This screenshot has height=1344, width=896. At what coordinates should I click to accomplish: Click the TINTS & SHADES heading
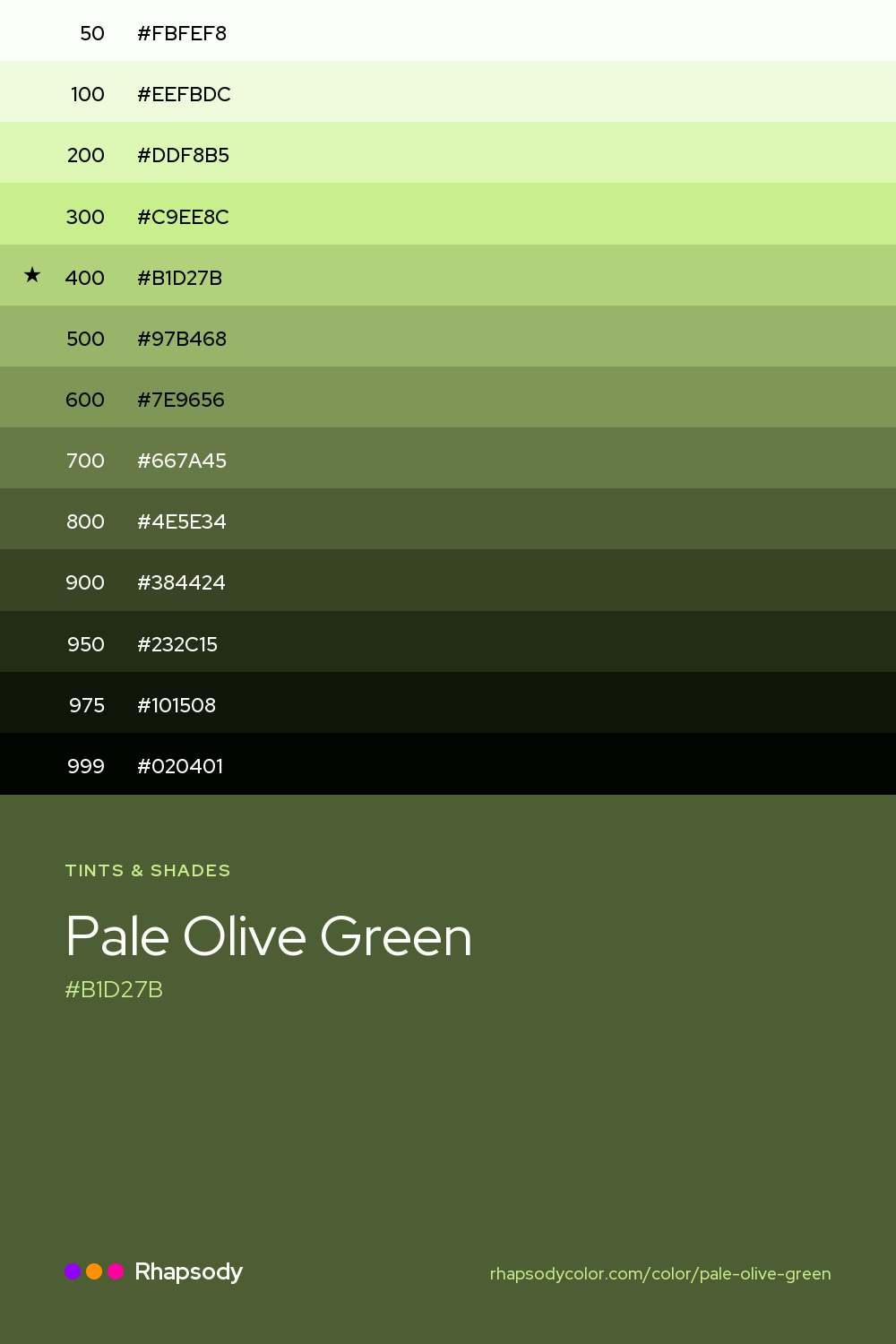[148, 870]
